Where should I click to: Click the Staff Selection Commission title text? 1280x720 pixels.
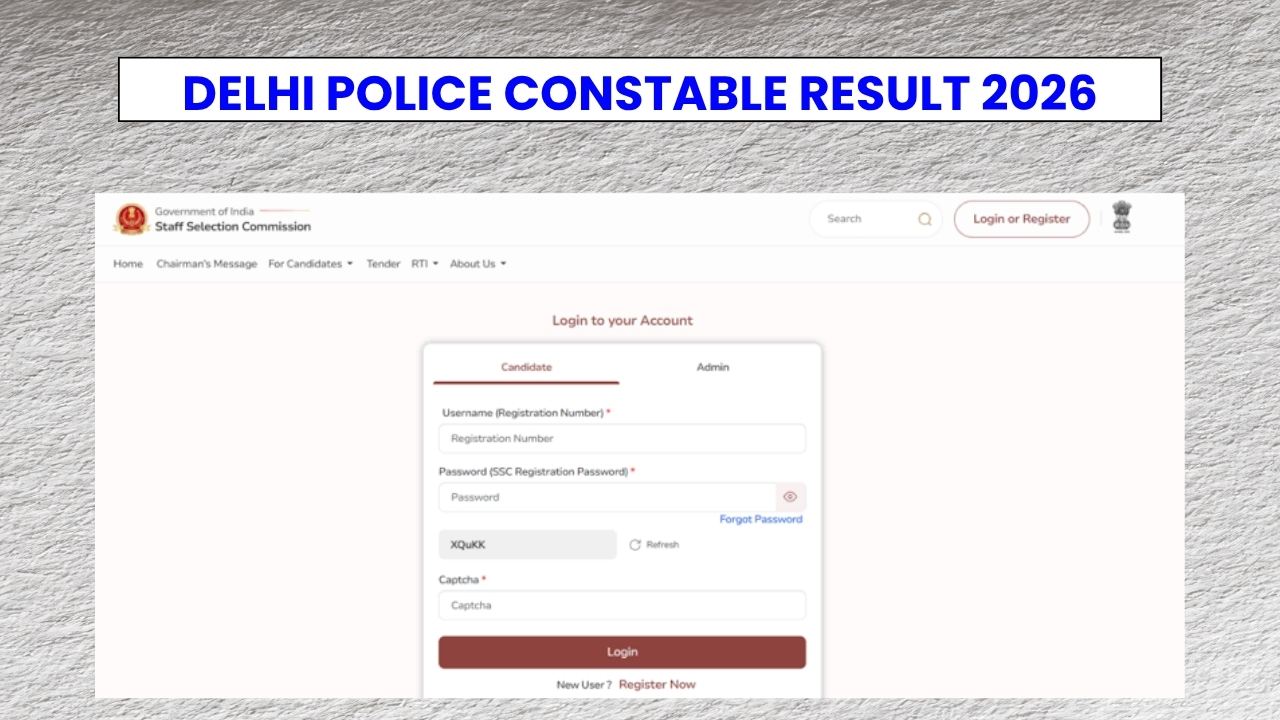(x=233, y=227)
